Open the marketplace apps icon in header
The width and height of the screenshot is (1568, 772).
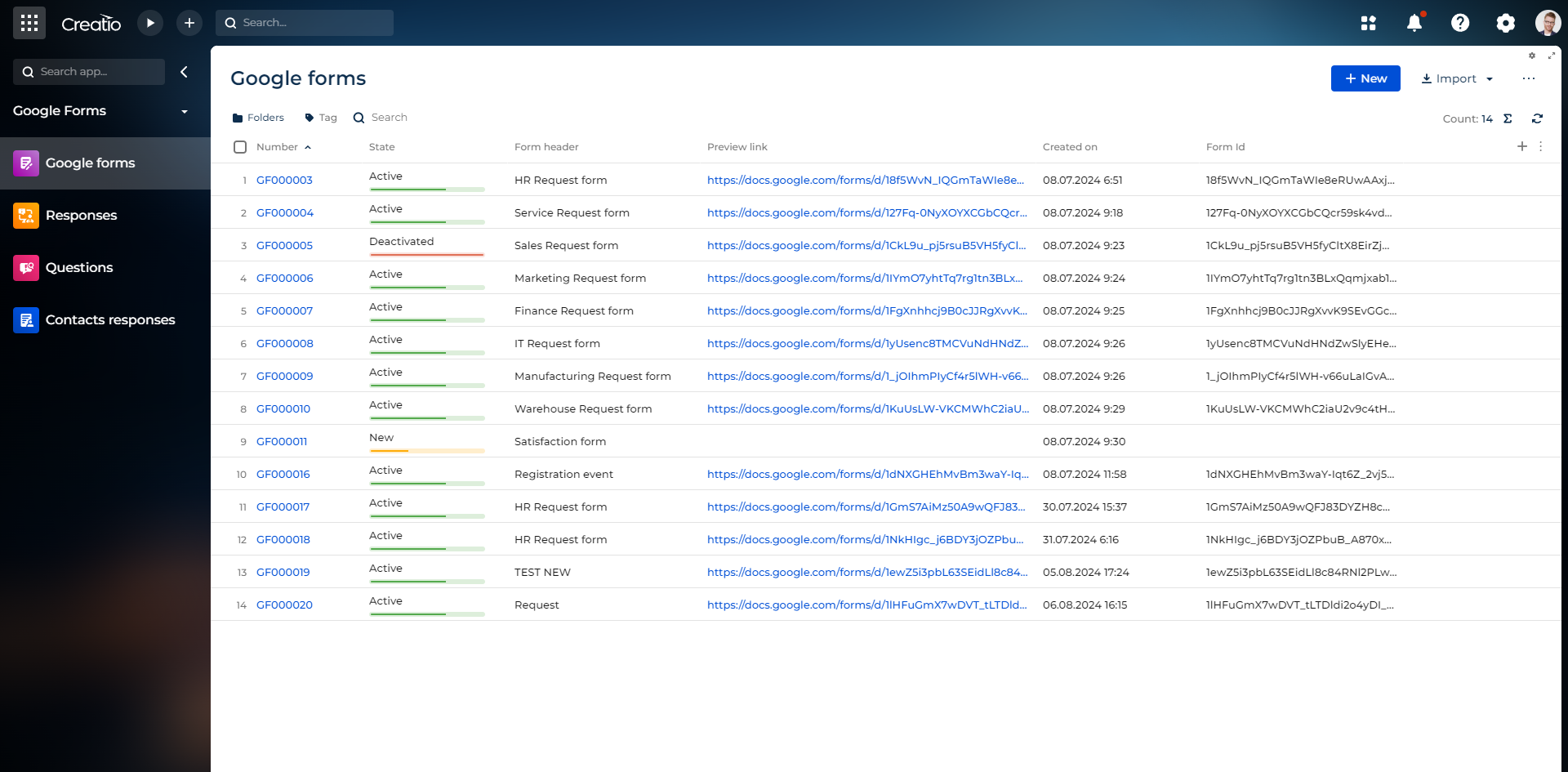click(1369, 23)
